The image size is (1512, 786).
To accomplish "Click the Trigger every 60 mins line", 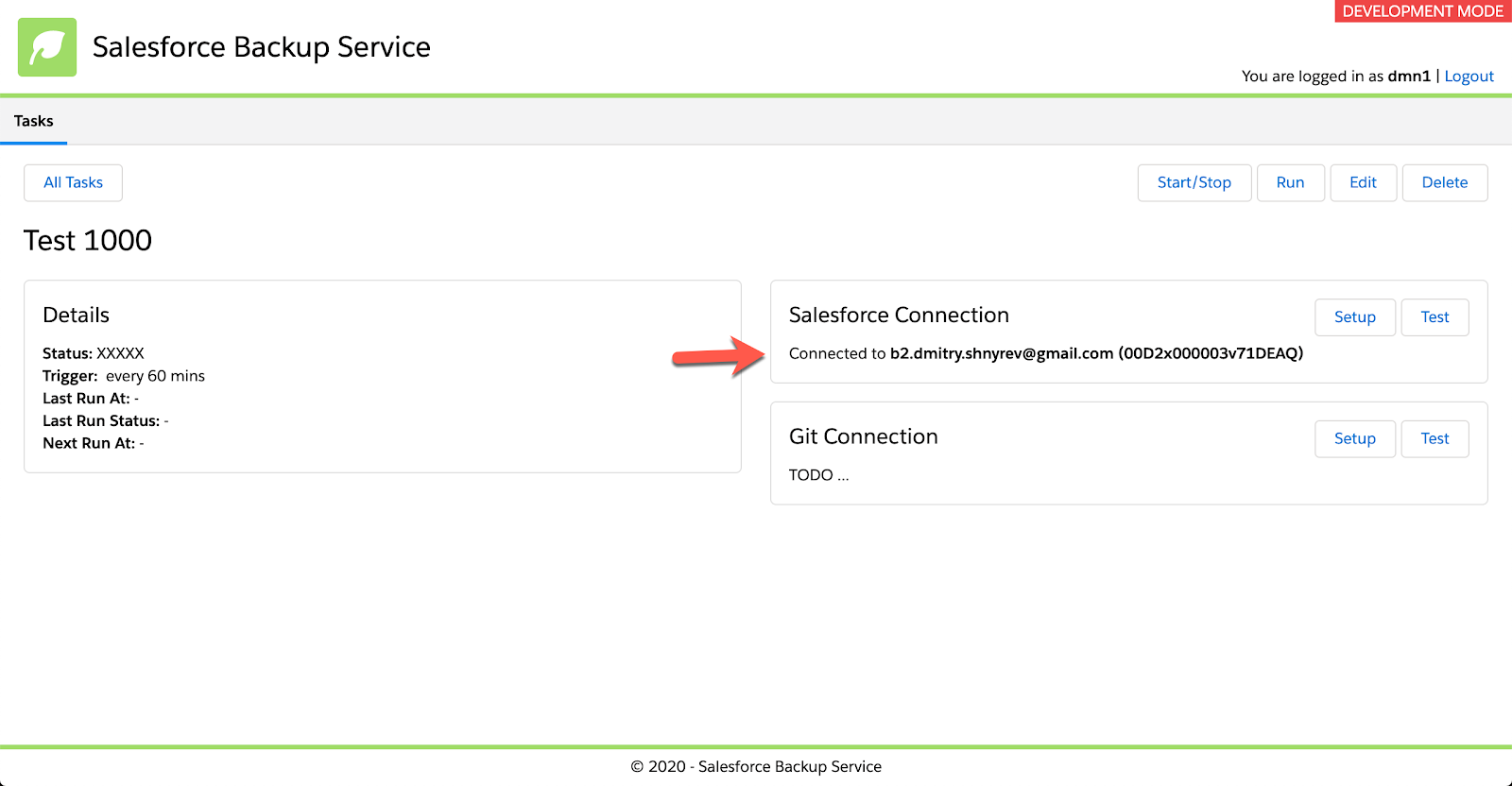I will (x=124, y=376).
